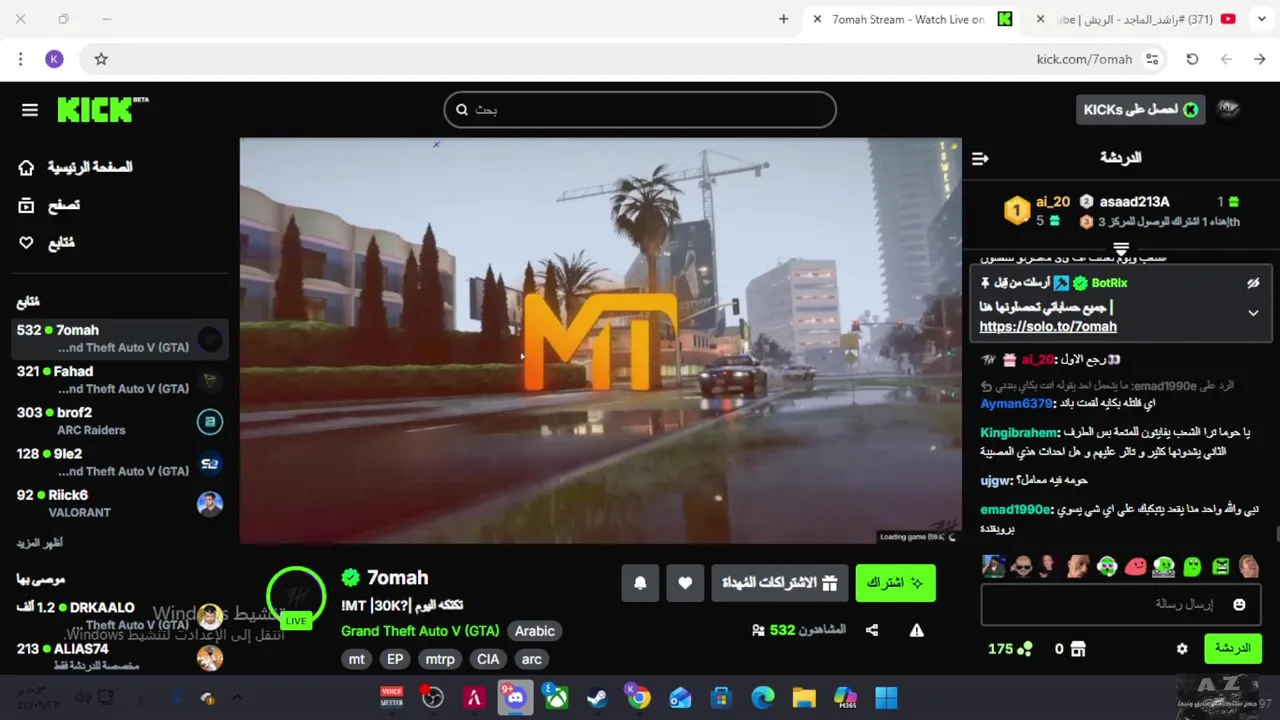This screenshot has width=1280, height=720.
Task: Open ALIAS74 recommended channel
Action: coord(119,657)
